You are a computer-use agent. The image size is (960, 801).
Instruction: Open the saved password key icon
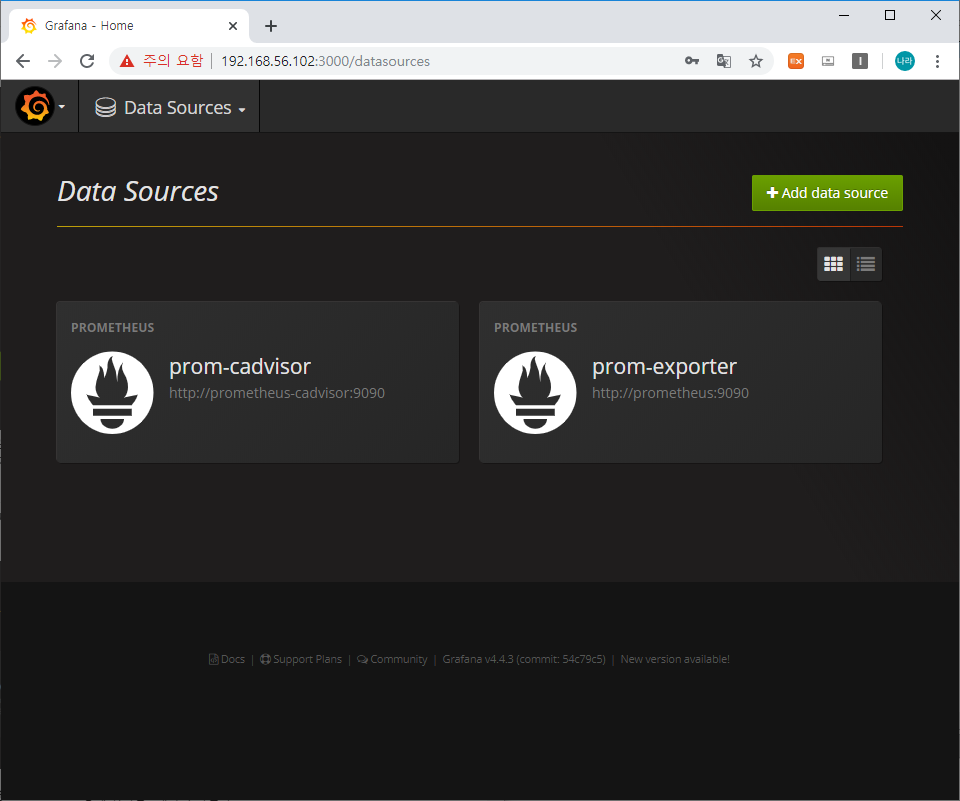tap(692, 61)
